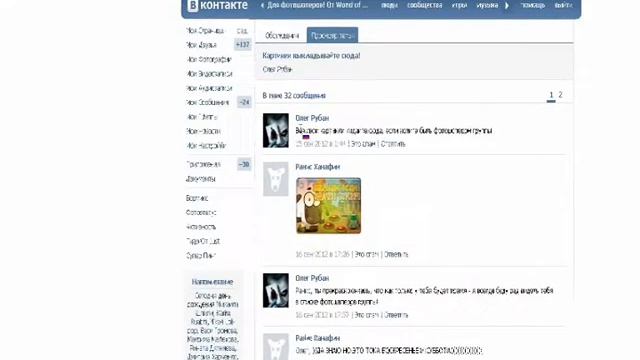Select page 1 in the topic pagination
Screen dimensions: 640x360
(551, 95)
